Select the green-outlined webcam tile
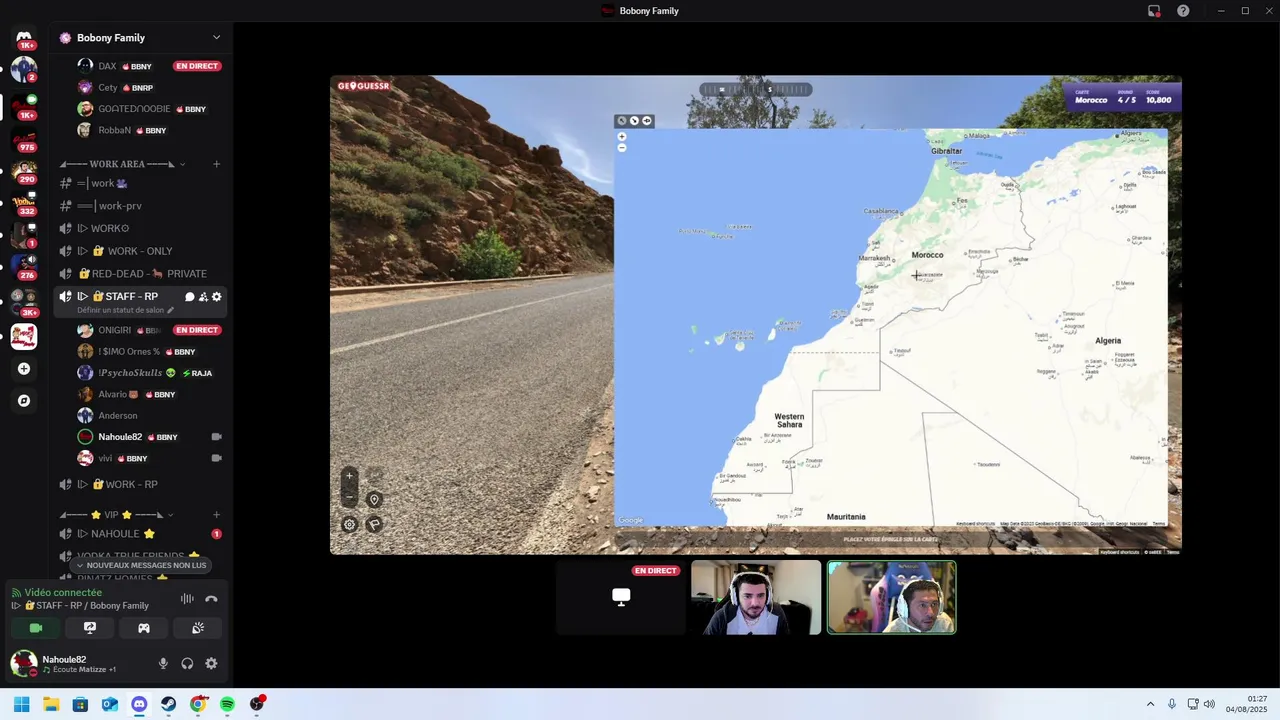Screen dimensions: 1280x720 (x=891, y=597)
